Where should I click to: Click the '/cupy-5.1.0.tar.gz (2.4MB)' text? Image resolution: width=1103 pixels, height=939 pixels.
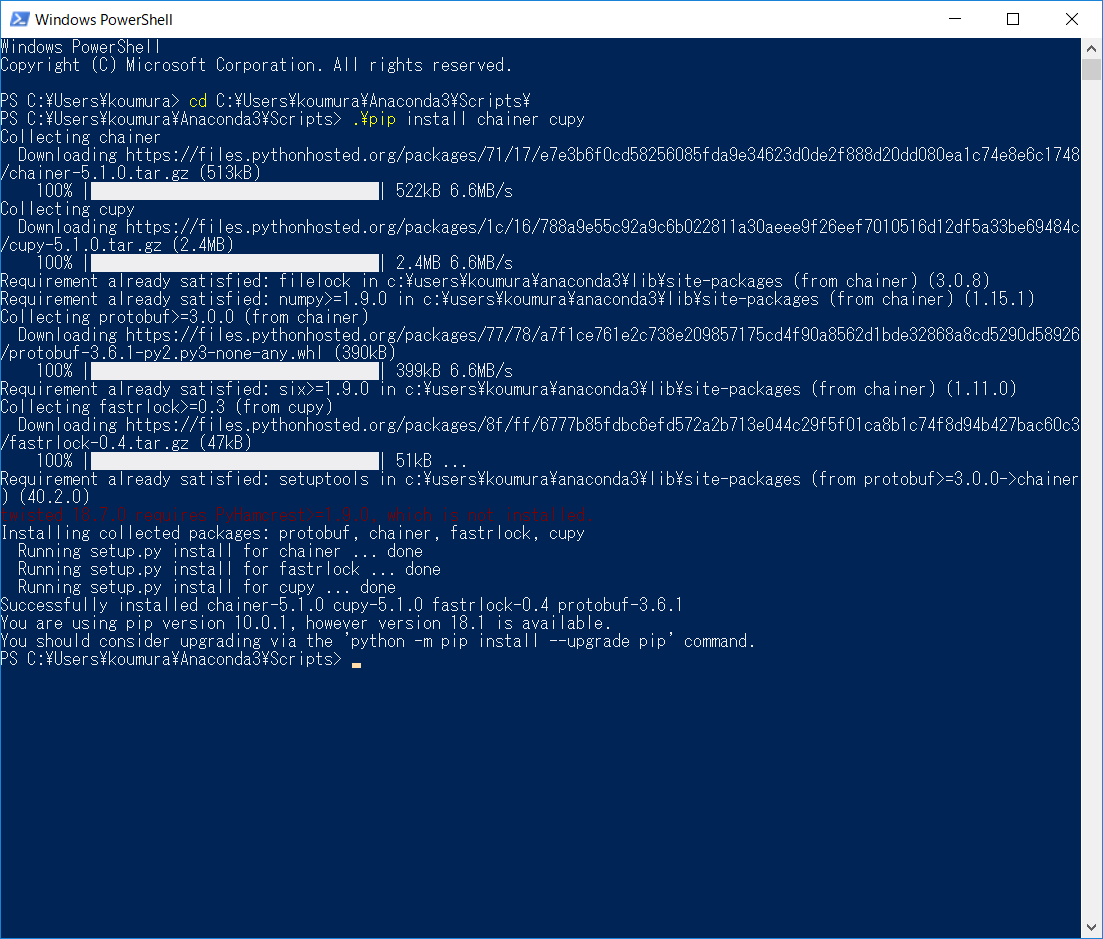click(117, 245)
